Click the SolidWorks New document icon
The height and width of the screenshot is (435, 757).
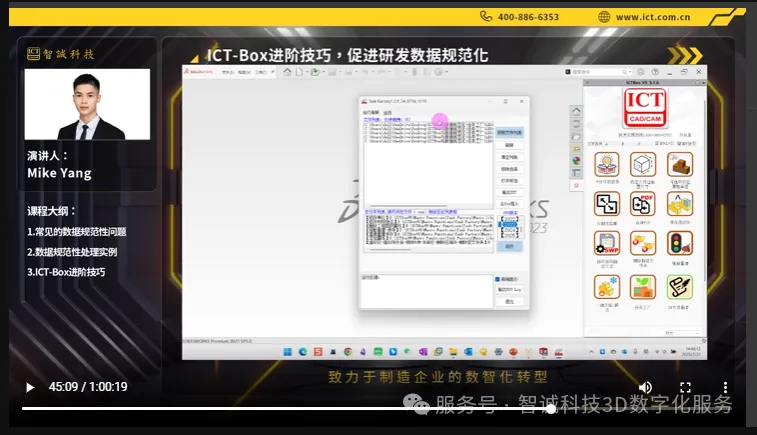click(299, 72)
